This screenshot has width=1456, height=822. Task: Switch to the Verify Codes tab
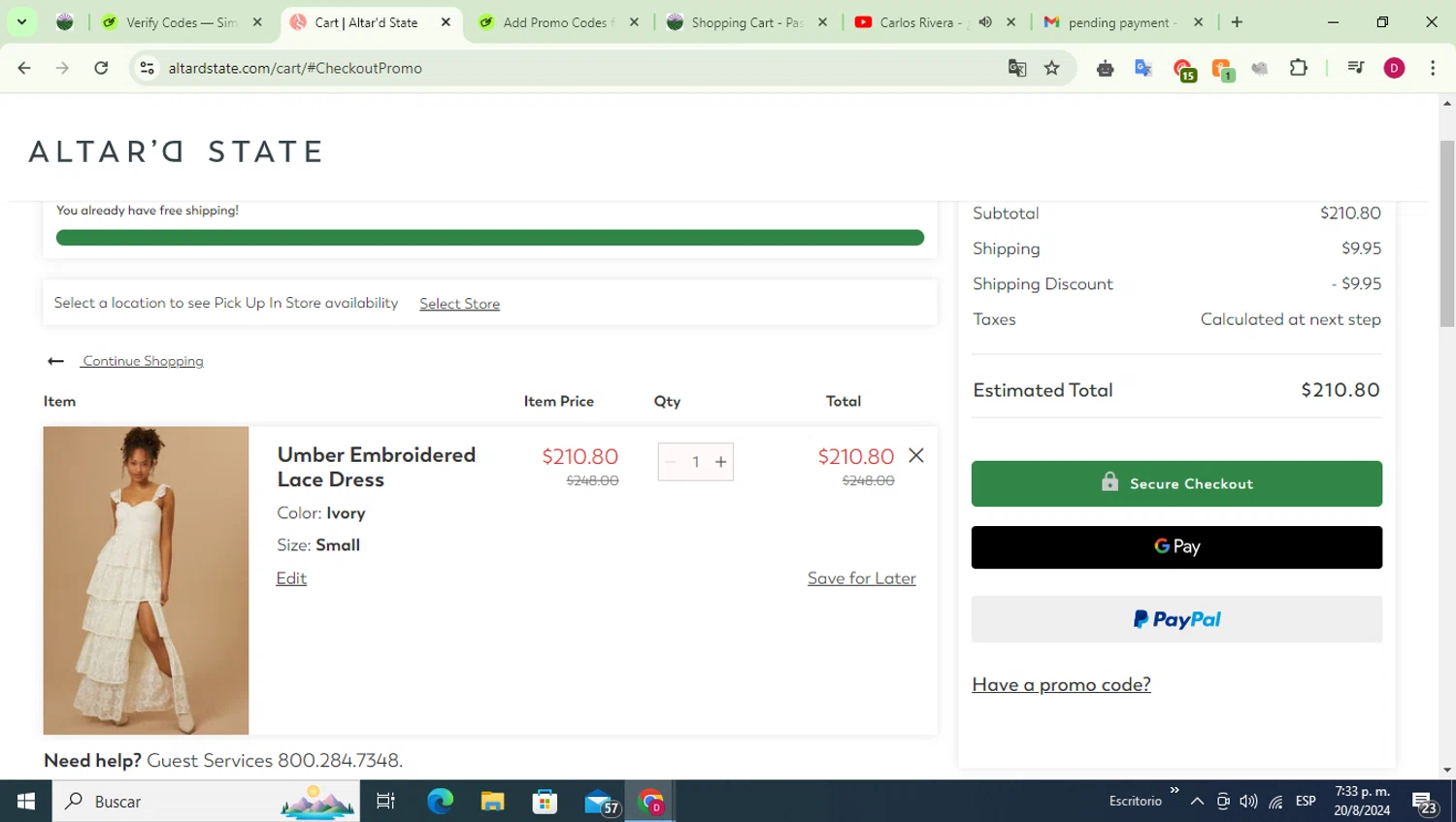point(182,22)
